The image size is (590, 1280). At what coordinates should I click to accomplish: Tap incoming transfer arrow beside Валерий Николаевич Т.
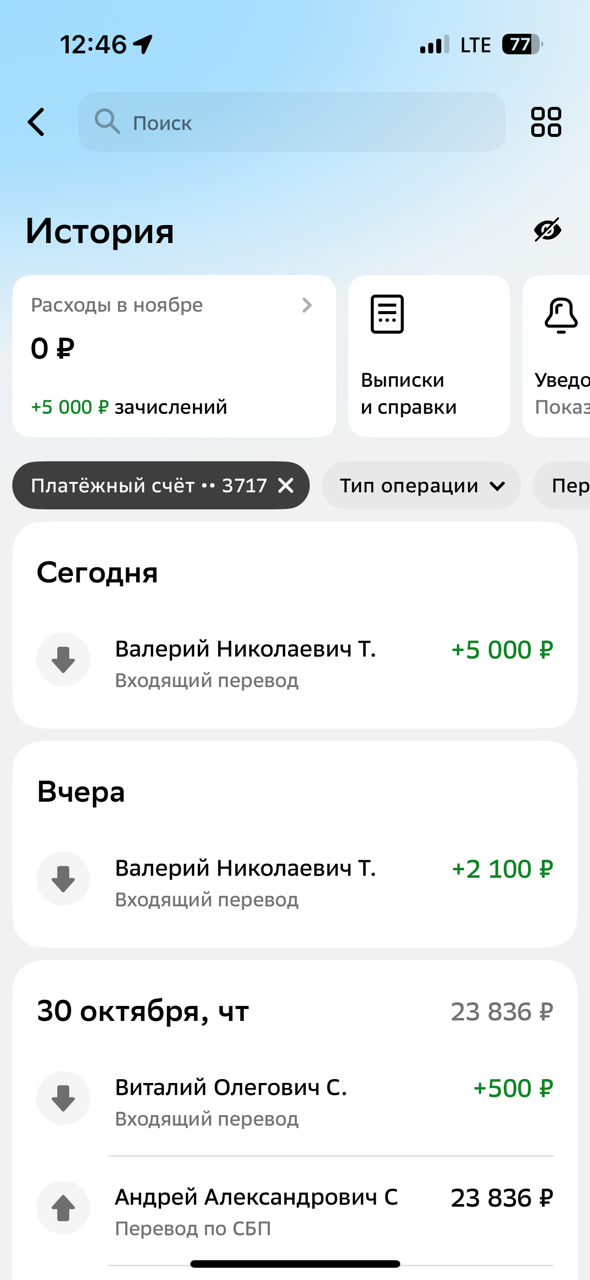[x=63, y=660]
